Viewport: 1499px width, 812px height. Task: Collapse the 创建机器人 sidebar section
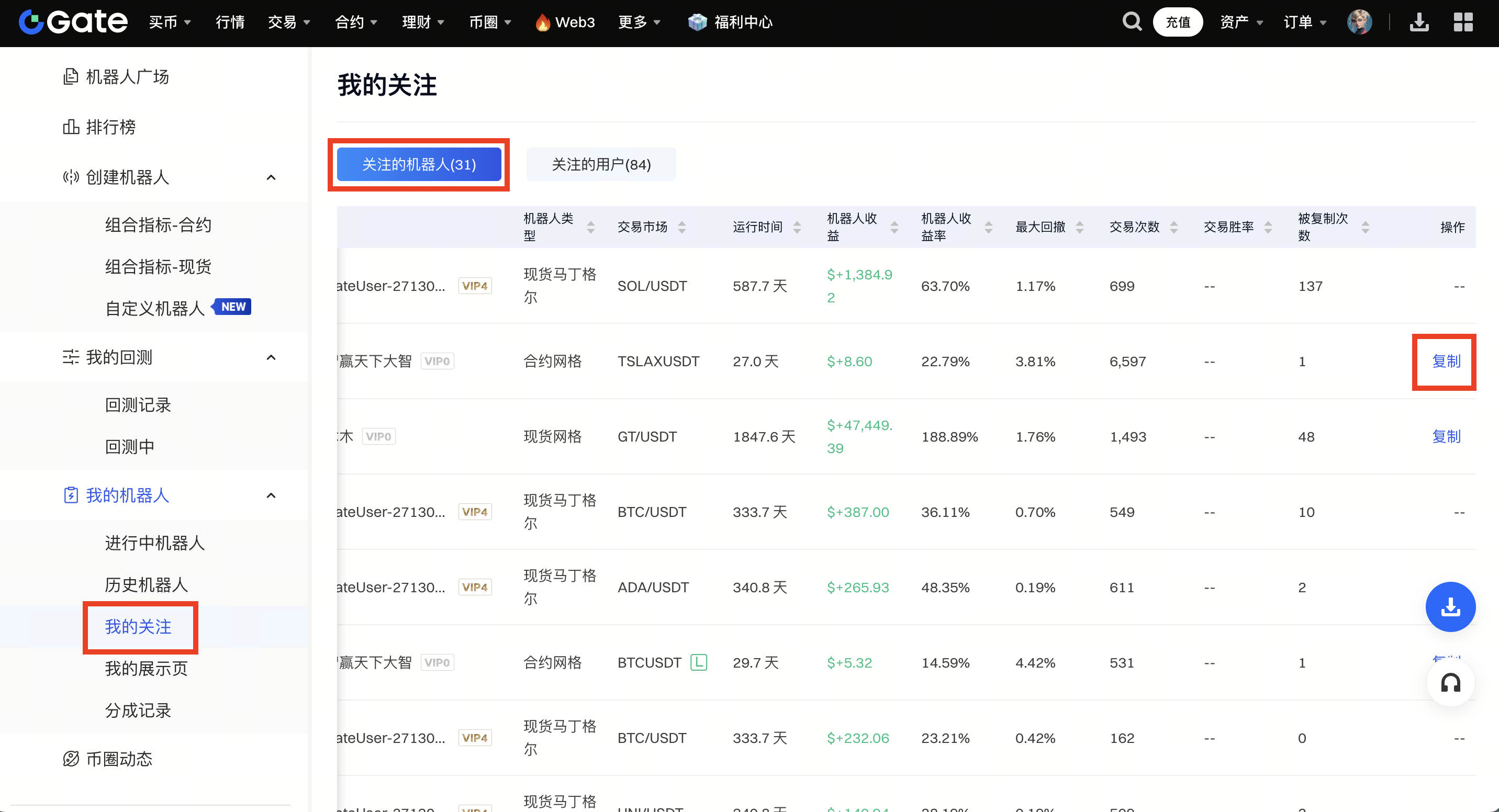point(271,177)
